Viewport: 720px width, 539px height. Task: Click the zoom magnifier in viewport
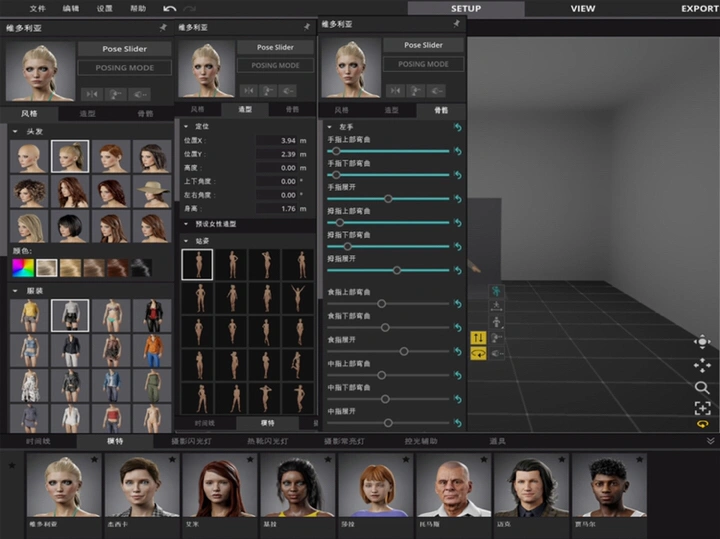pos(702,387)
